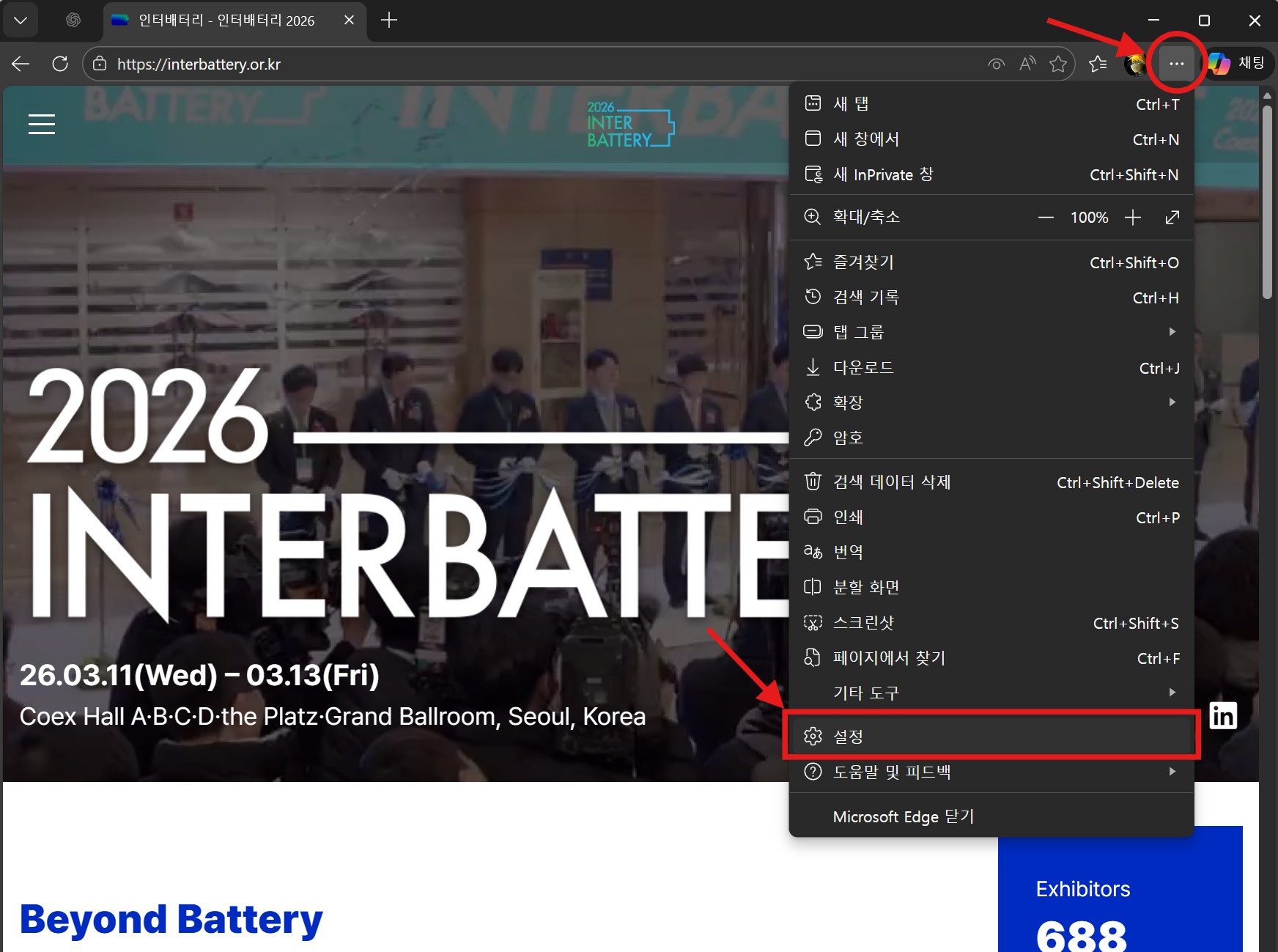Click the browser back arrow

coord(21,64)
